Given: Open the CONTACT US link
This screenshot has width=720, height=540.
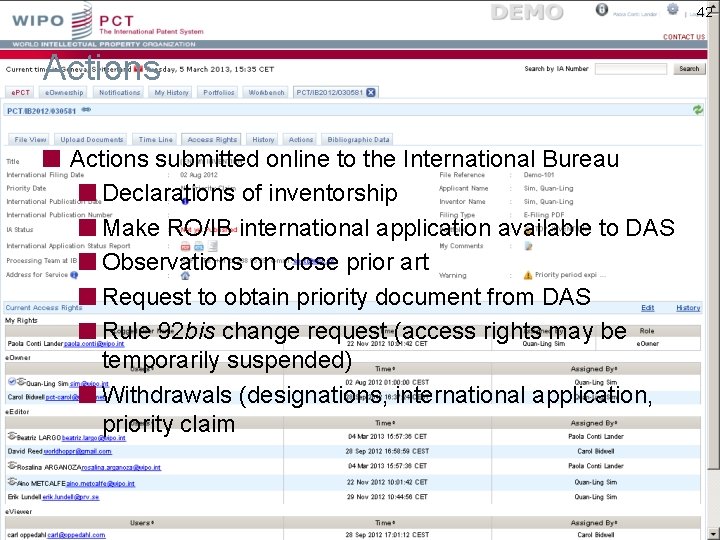Looking at the screenshot, I should [684, 37].
